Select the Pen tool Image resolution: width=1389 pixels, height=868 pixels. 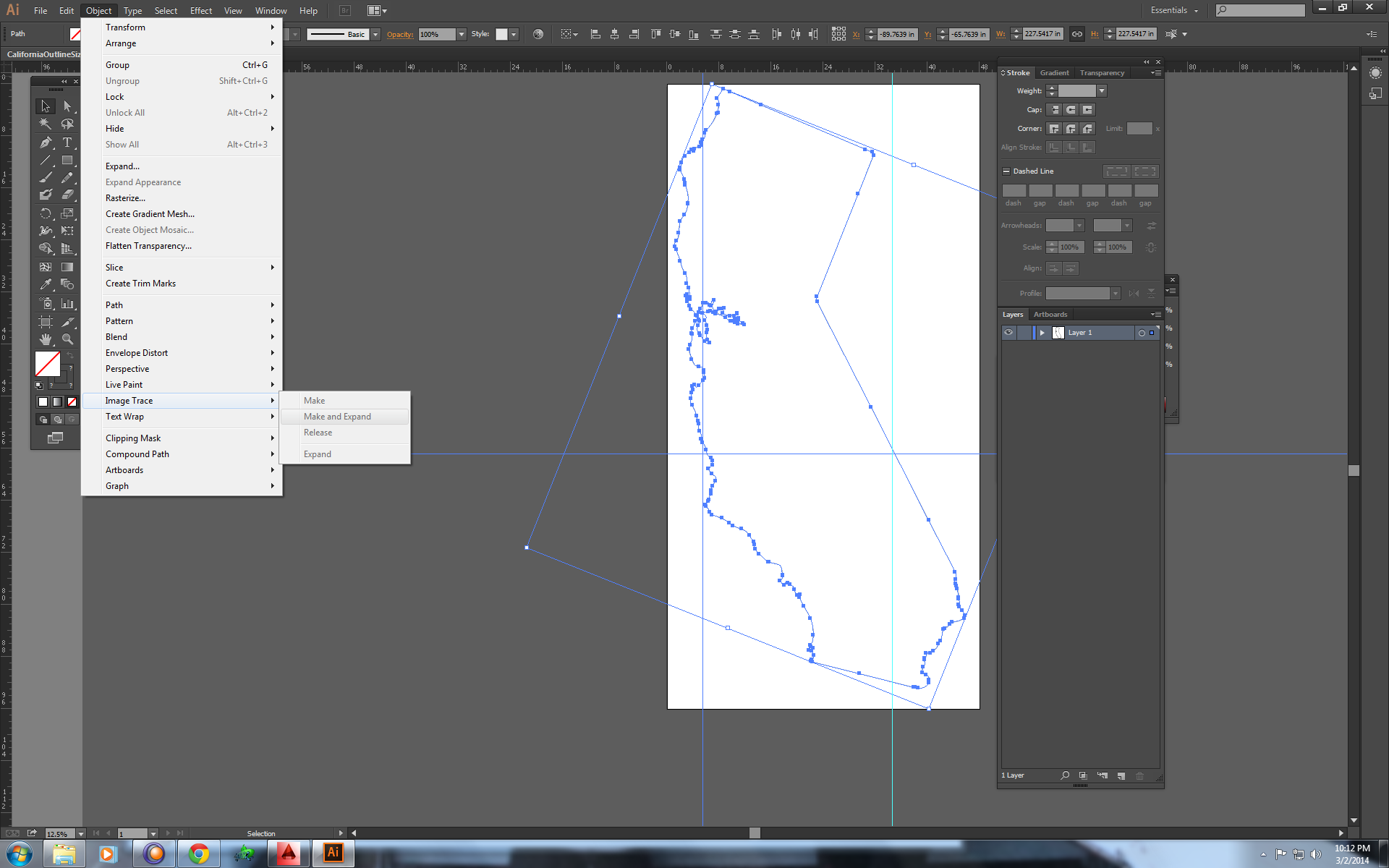[46, 142]
